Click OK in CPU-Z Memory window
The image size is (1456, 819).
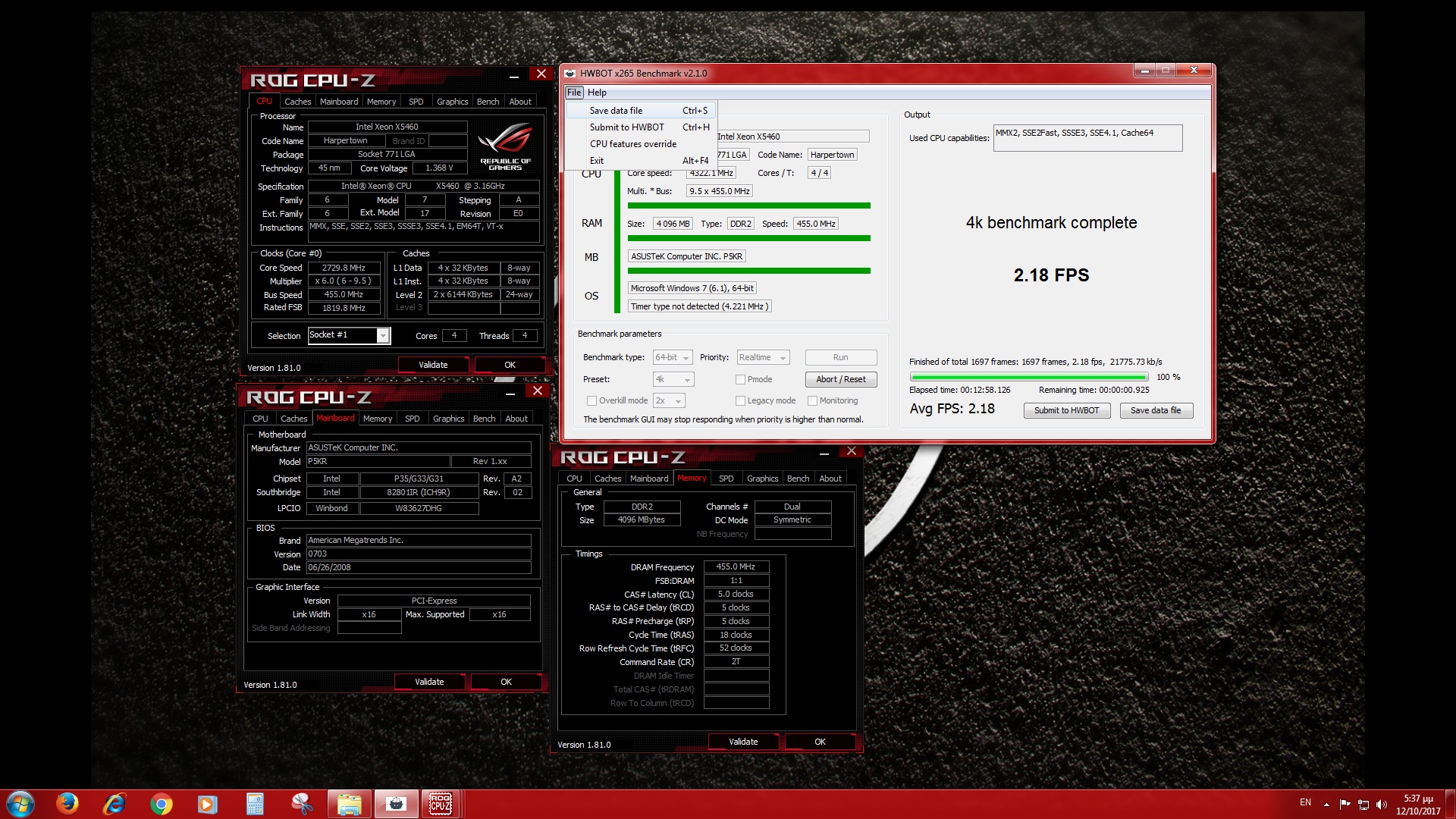(x=820, y=742)
